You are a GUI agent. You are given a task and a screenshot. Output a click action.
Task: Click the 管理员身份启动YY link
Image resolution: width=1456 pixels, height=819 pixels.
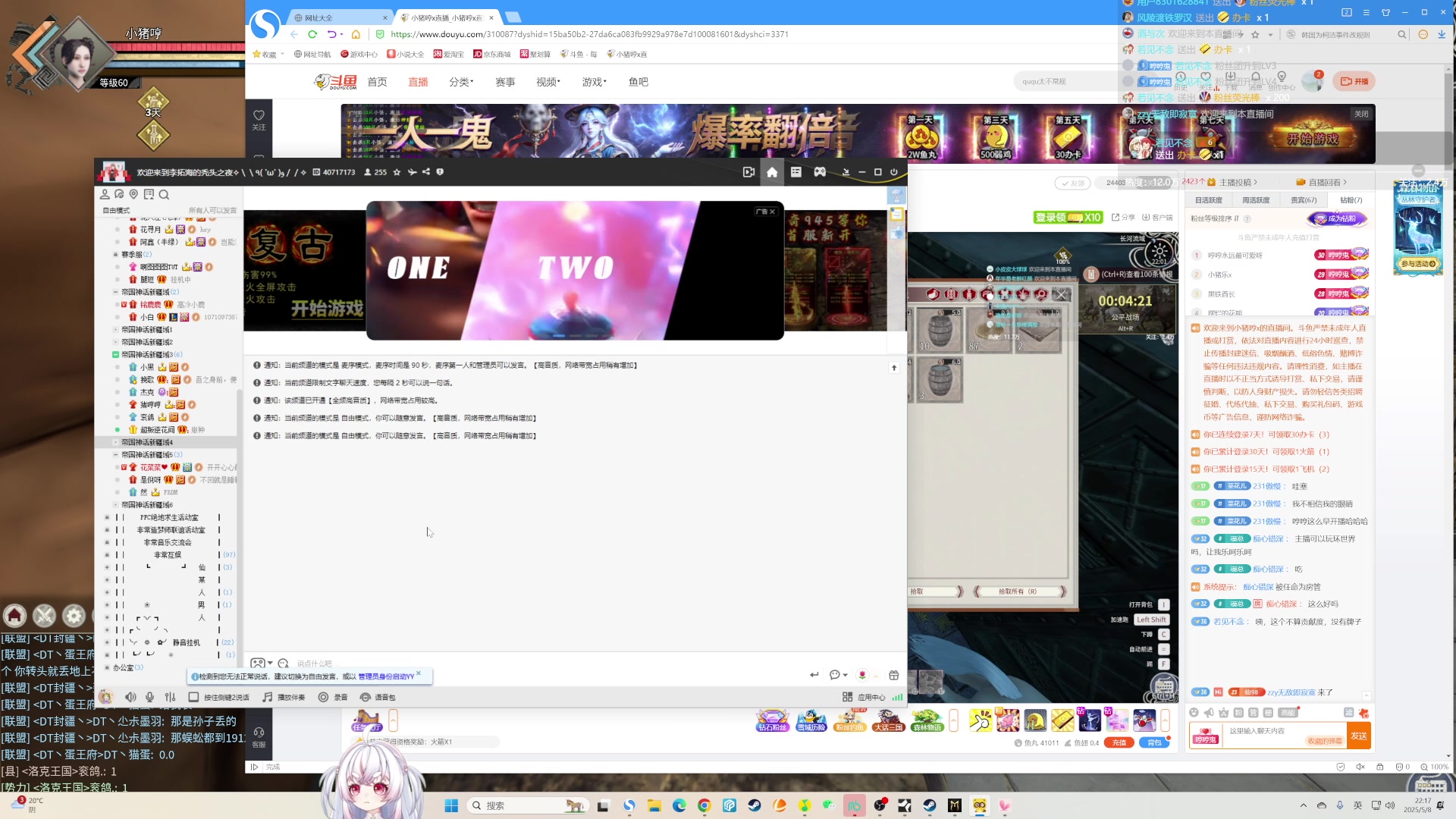pyautogui.click(x=387, y=676)
